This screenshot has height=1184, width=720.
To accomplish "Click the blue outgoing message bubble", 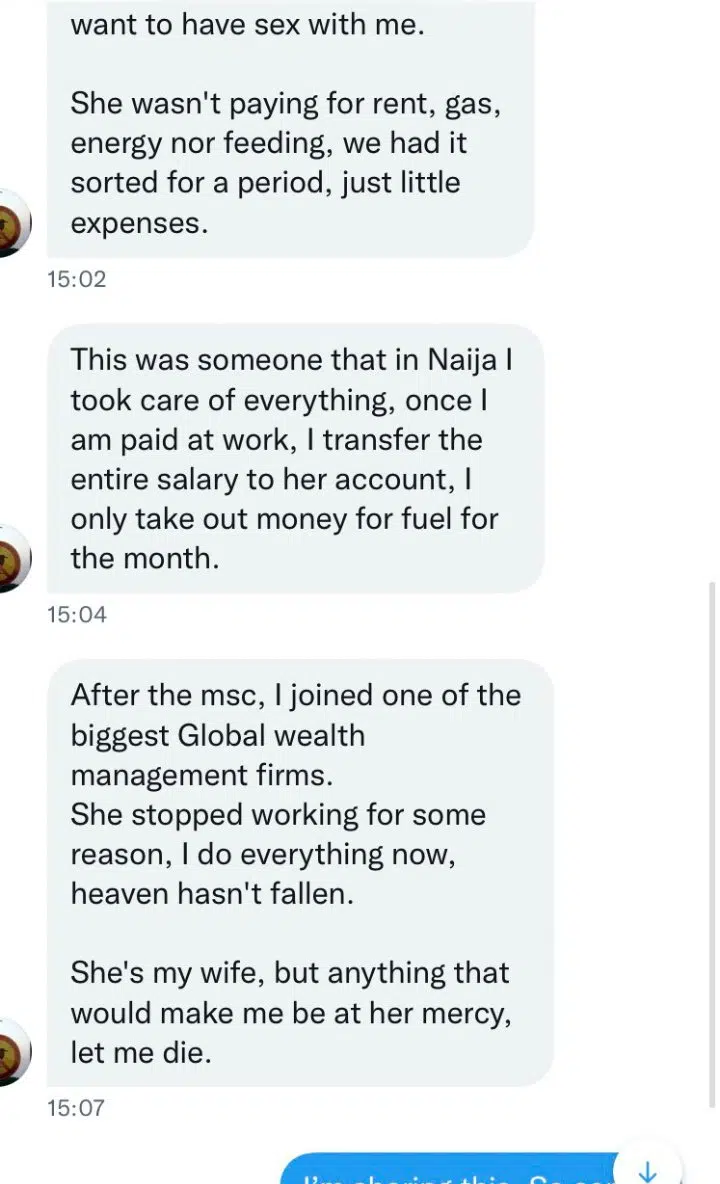I will click(450, 1172).
